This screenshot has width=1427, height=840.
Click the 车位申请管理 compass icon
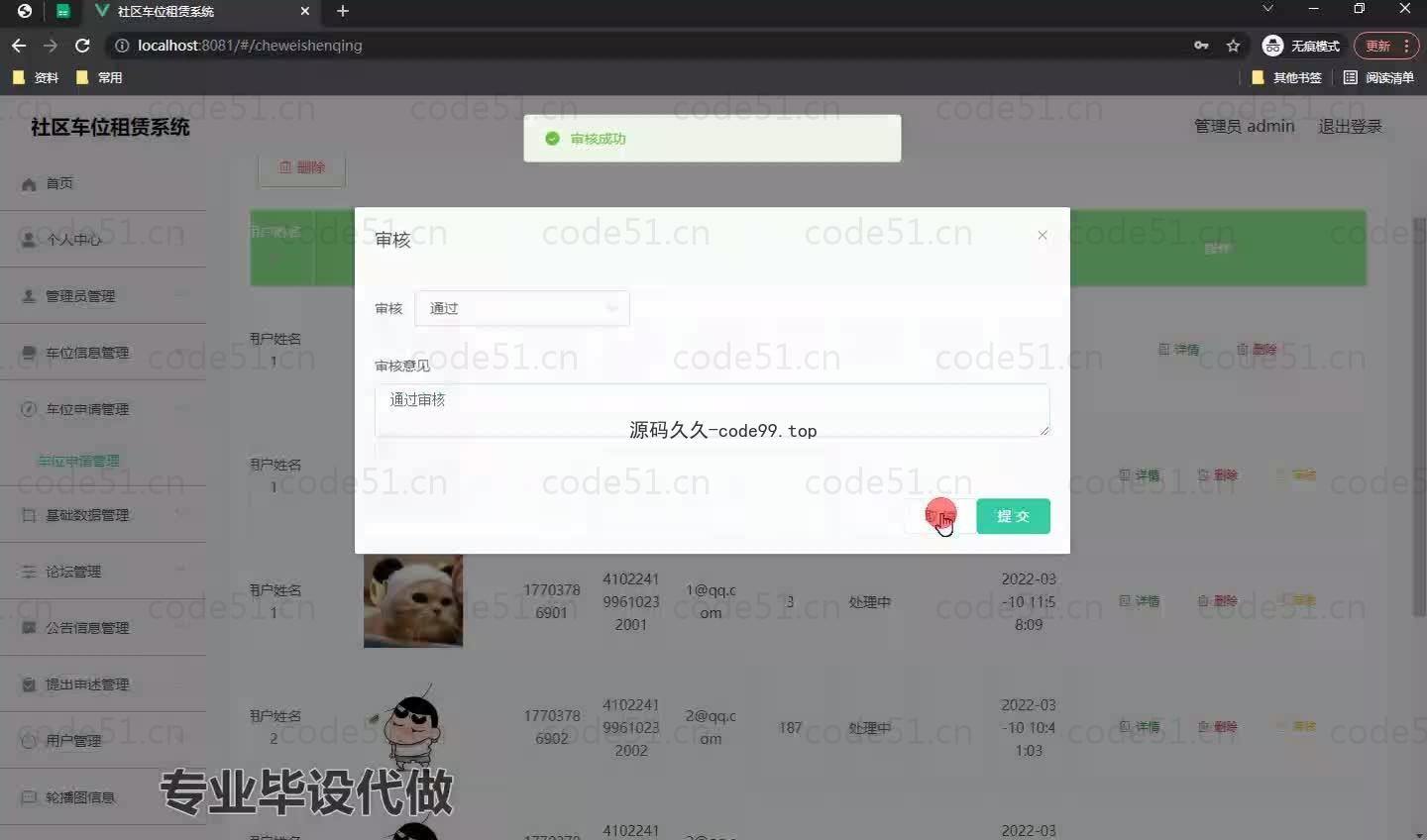point(29,409)
